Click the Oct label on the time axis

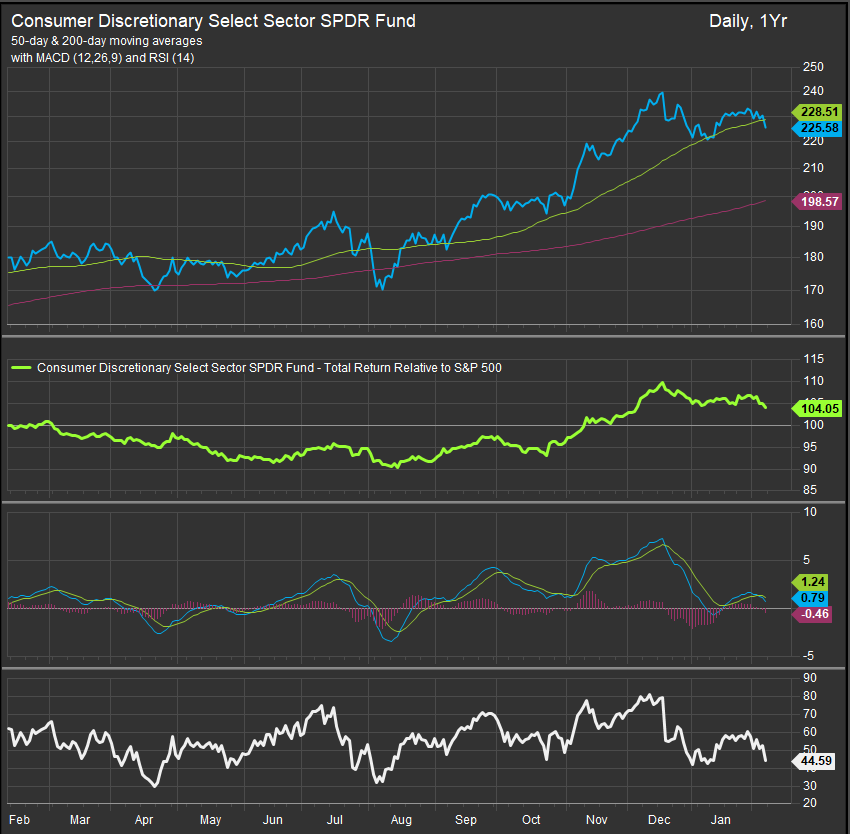pyautogui.click(x=531, y=820)
